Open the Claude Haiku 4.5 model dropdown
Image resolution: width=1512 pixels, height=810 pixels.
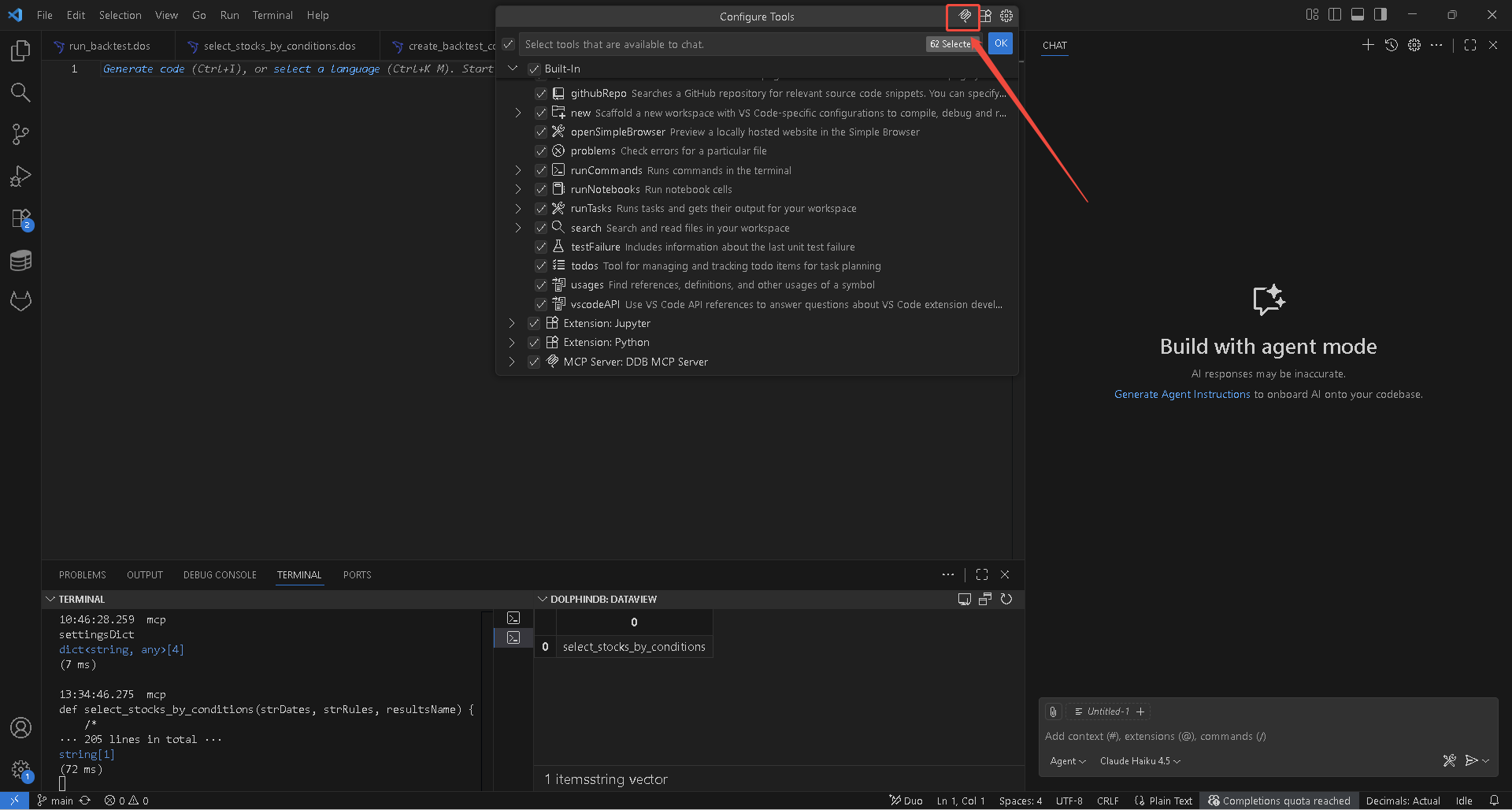click(x=1140, y=761)
